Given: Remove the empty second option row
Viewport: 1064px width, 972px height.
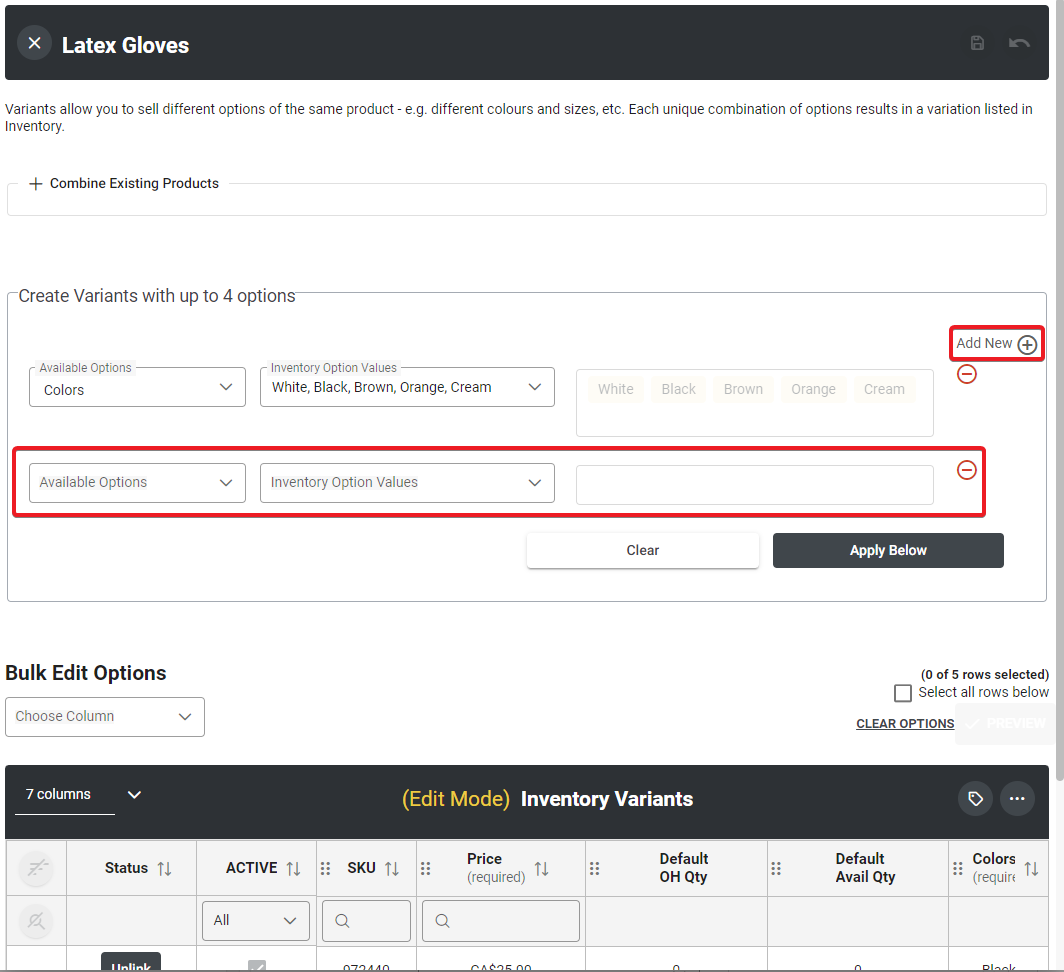Looking at the screenshot, I should pyautogui.click(x=967, y=470).
